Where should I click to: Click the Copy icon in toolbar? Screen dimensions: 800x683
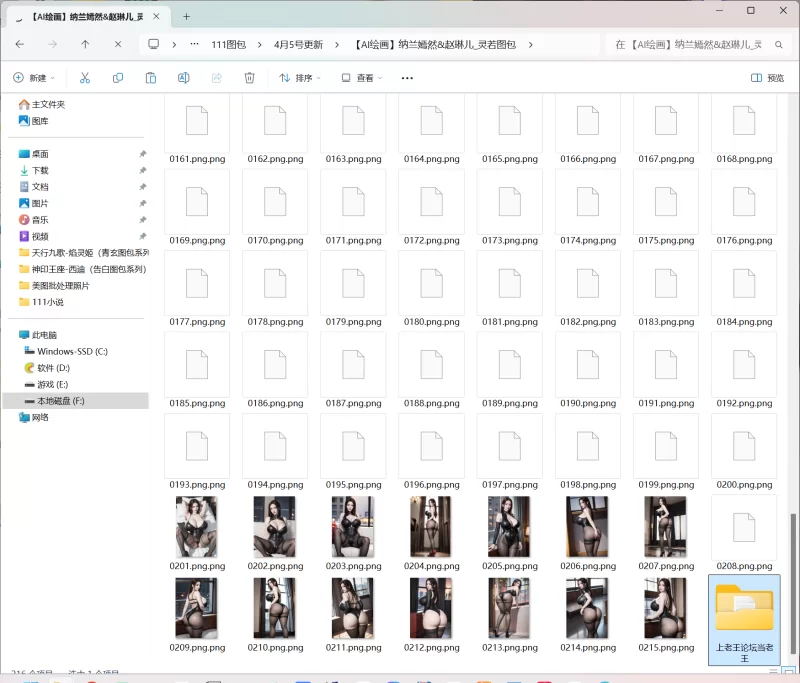(118, 78)
